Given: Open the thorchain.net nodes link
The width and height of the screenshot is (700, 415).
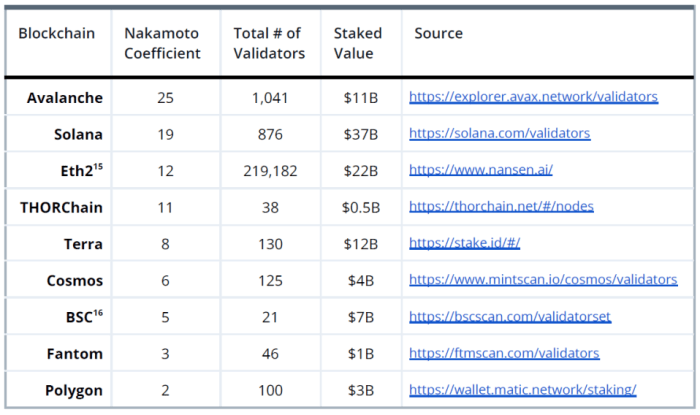Looking at the screenshot, I should (x=501, y=207).
